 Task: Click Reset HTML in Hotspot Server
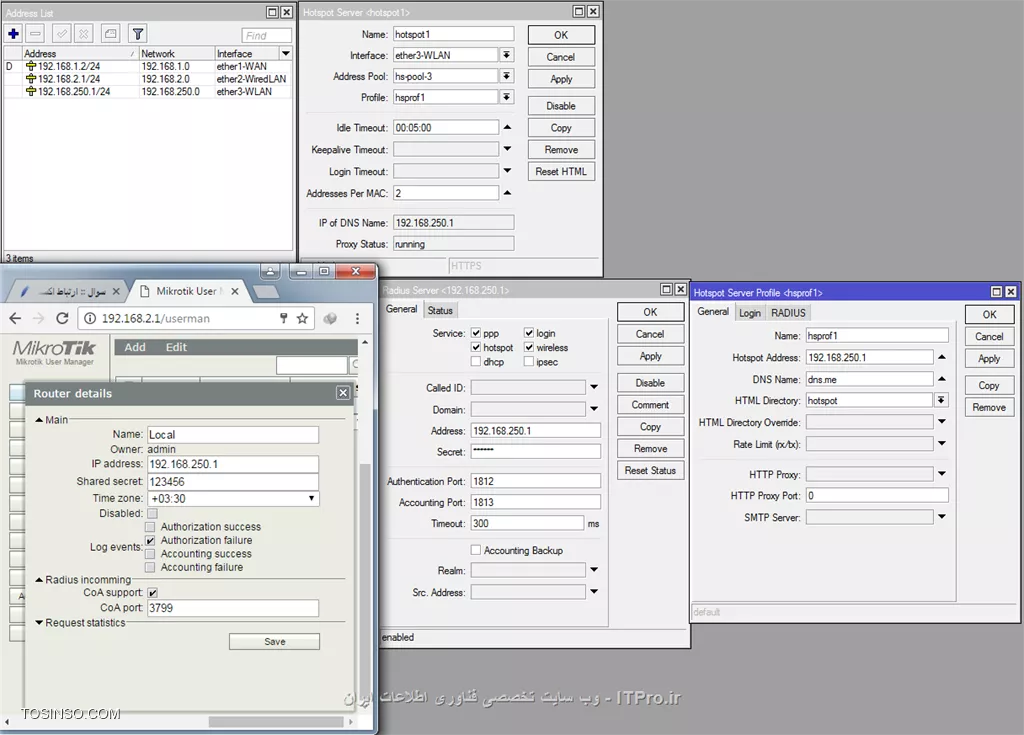click(x=561, y=171)
